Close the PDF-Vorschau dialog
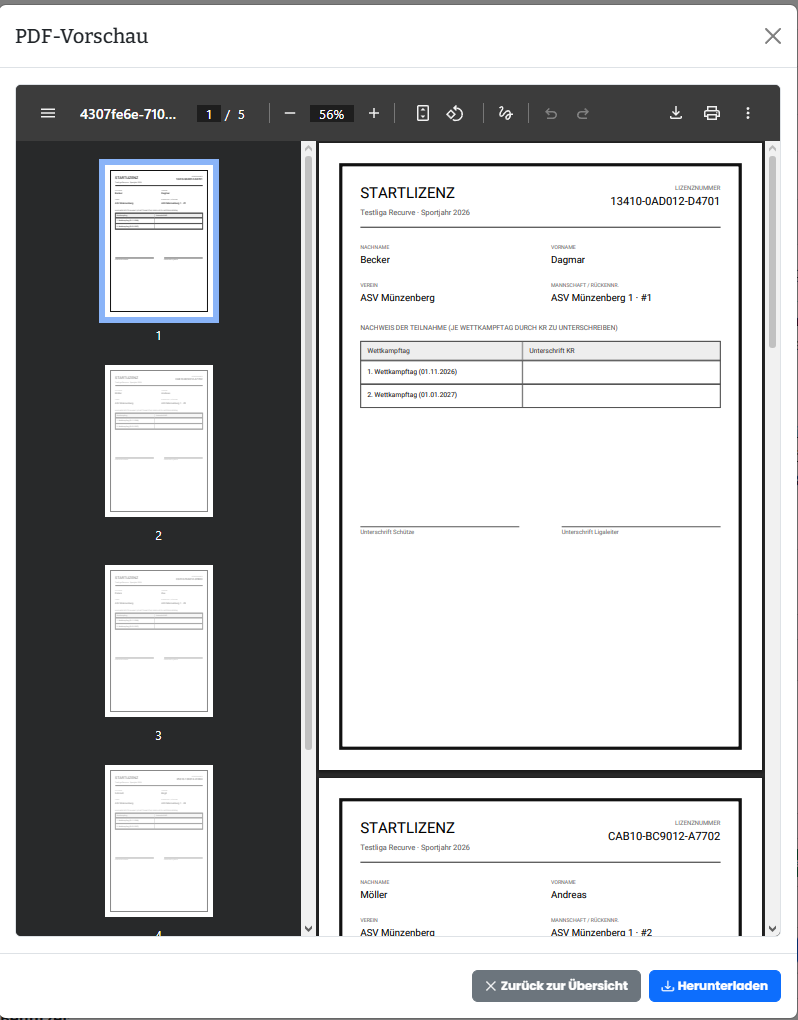This screenshot has height=1020, width=798. 773,36
